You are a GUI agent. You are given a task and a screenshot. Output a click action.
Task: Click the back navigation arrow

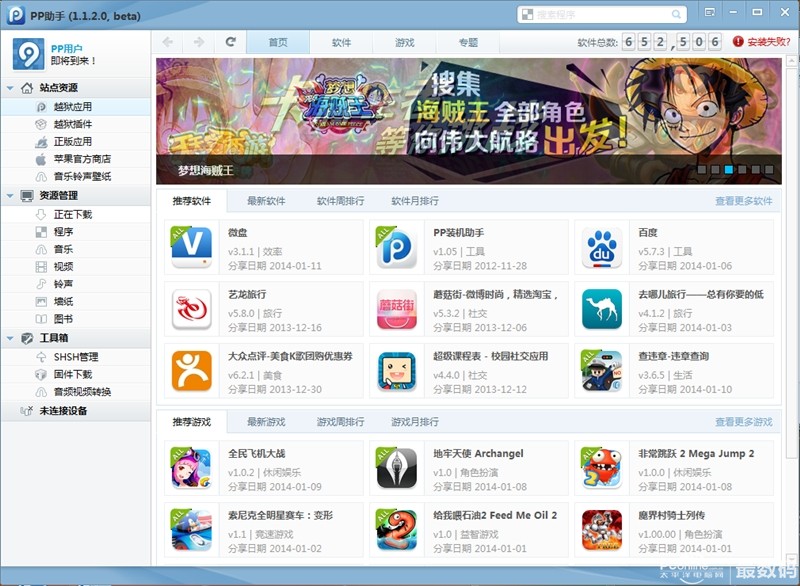pos(166,43)
